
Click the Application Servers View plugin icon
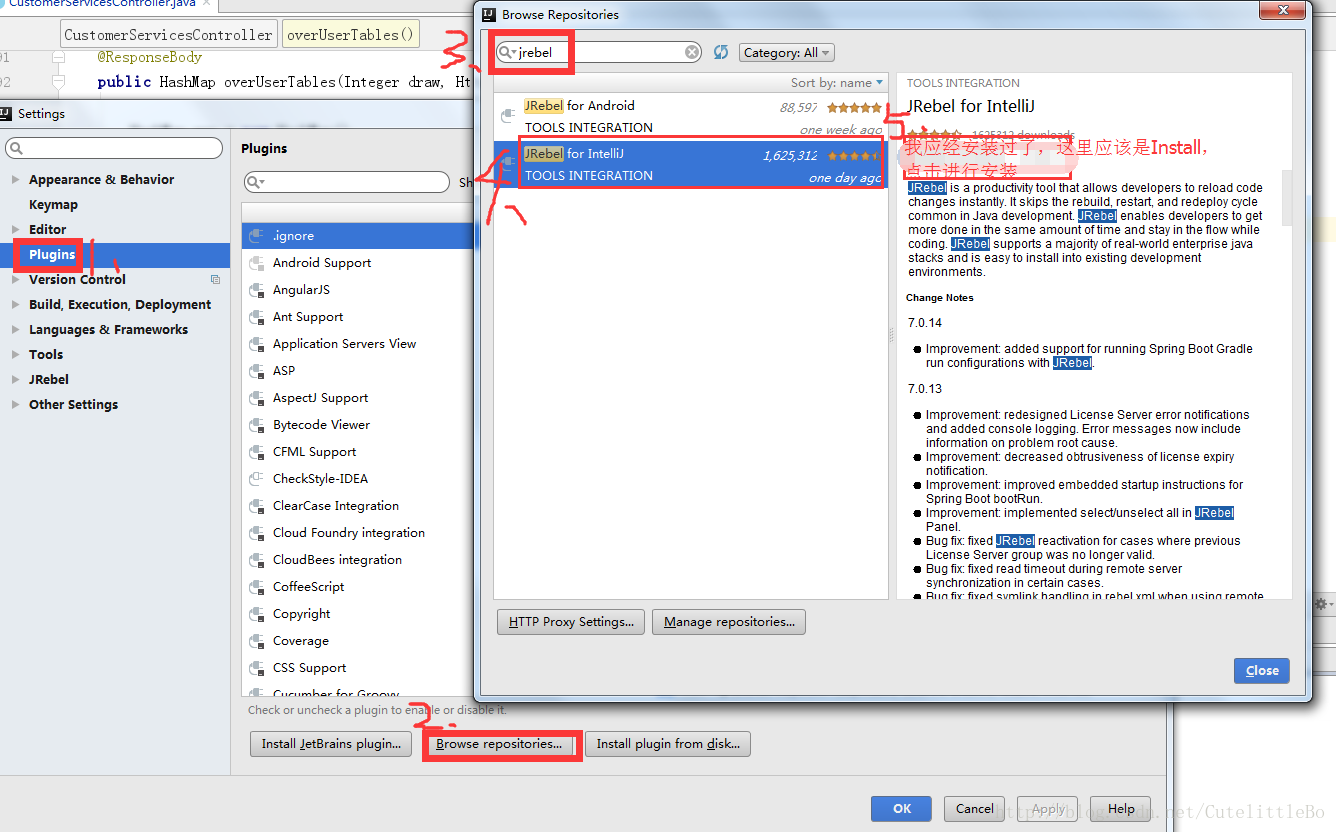click(256, 344)
